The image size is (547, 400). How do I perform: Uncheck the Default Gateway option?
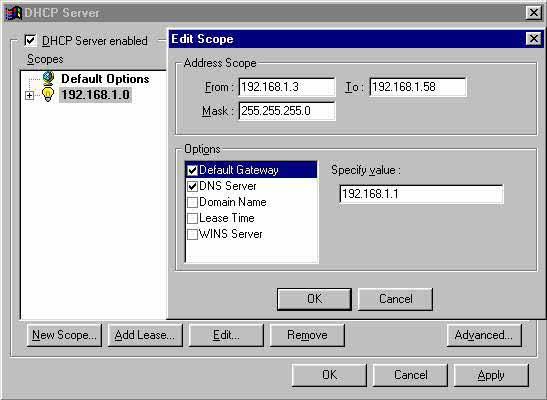(x=192, y=170)
